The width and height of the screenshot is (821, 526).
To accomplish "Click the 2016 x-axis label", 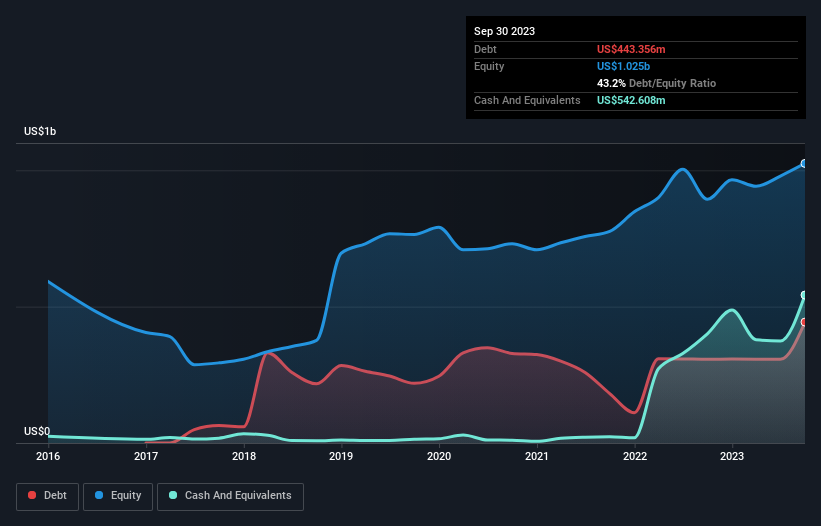I will coord(48,456).
